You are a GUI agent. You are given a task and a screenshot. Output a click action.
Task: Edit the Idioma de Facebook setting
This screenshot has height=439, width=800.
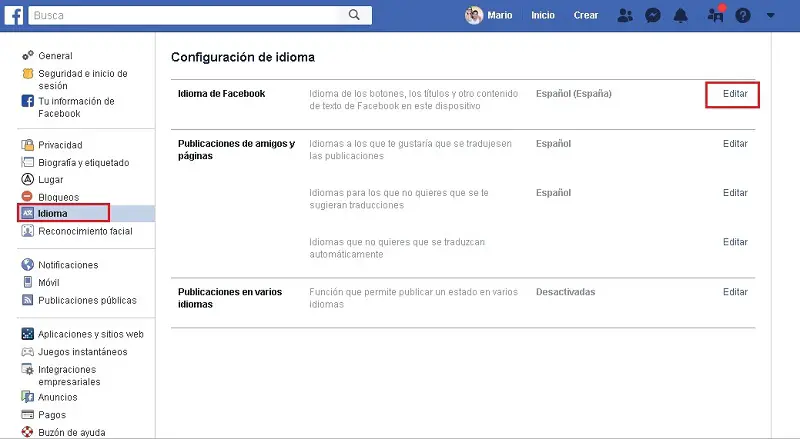[735, 94]
